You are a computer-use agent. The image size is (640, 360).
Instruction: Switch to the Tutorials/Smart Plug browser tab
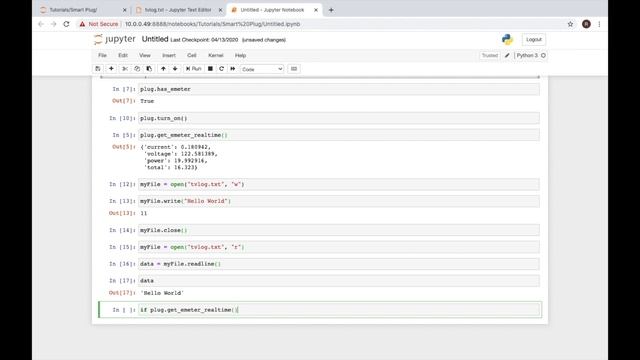click(x=73, y=10)
